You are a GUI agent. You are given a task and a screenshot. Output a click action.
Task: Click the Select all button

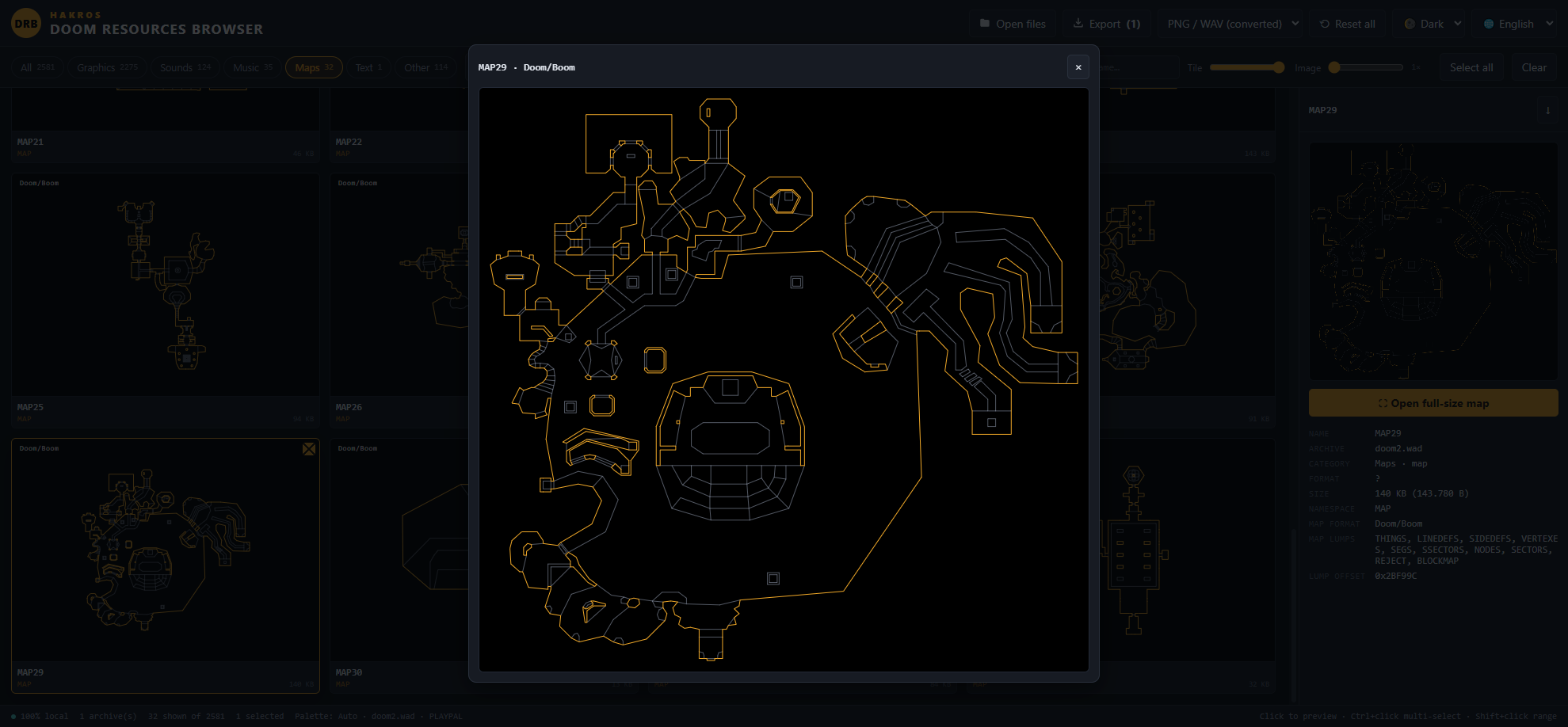pyautogui.click(x=1471, y=67)
